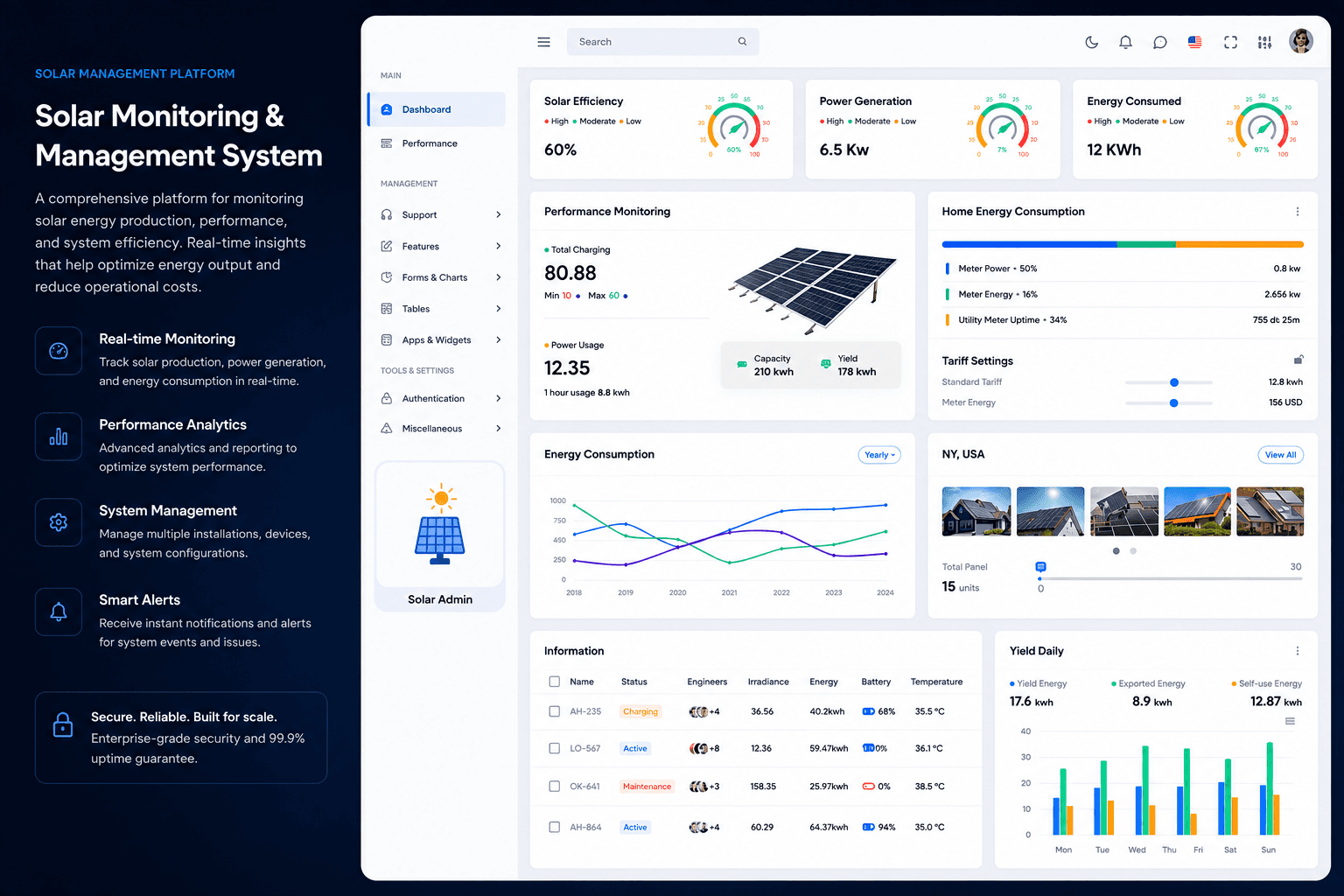
Task: Open the chat messages bubble icon
Action: coord(1159,42)
